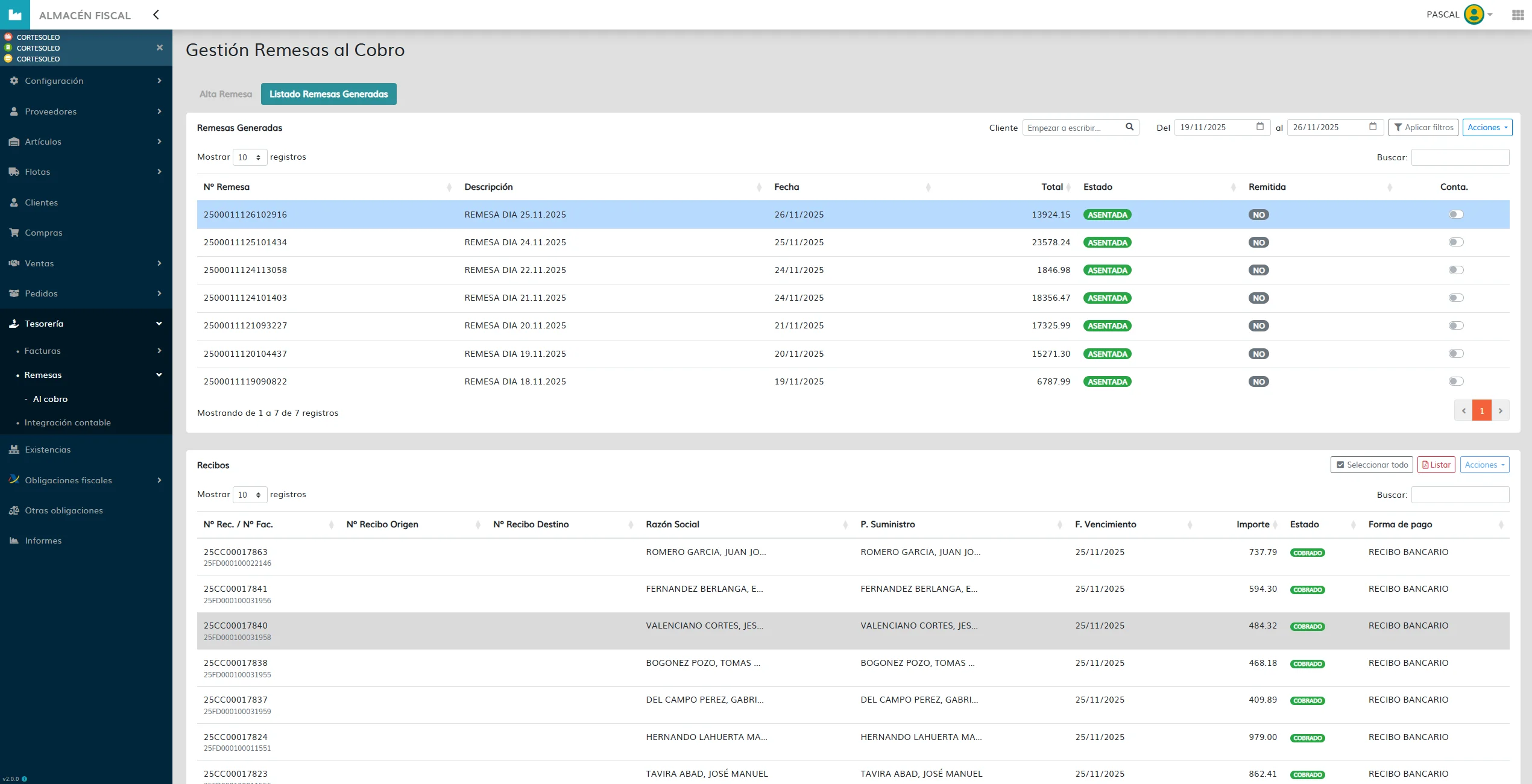
Task: Collapse sidebar with the back arrow icon
Action: [156, 14]
